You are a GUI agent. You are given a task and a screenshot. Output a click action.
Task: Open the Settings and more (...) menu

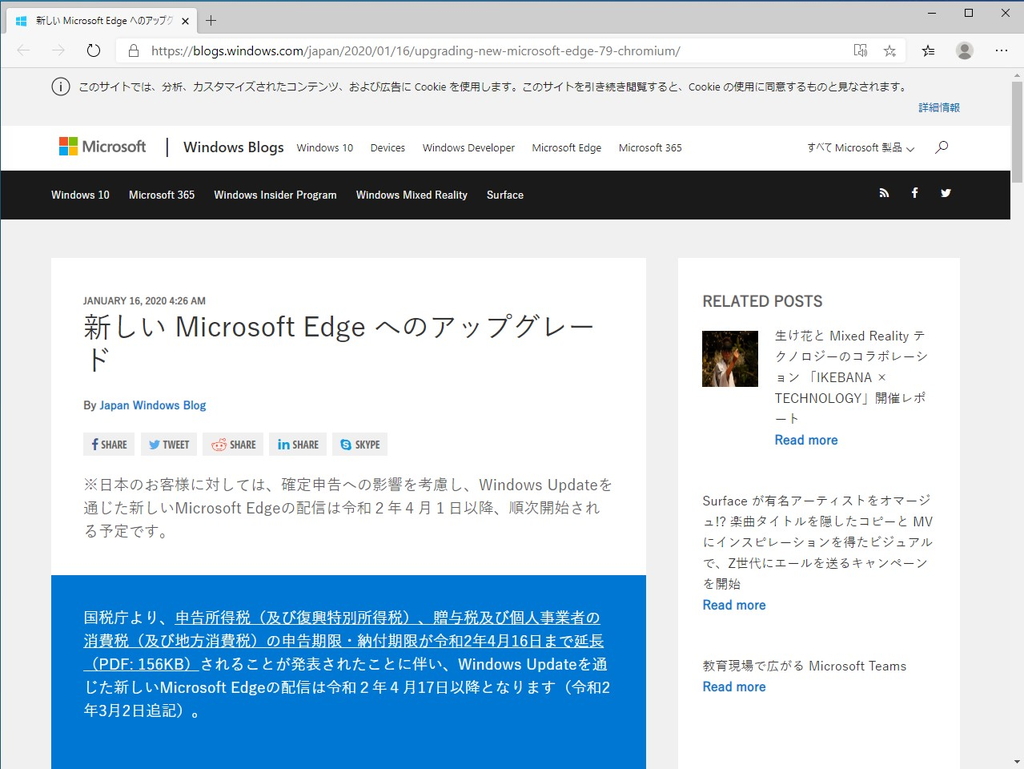pyautogui.click(x=1001, y=50)
